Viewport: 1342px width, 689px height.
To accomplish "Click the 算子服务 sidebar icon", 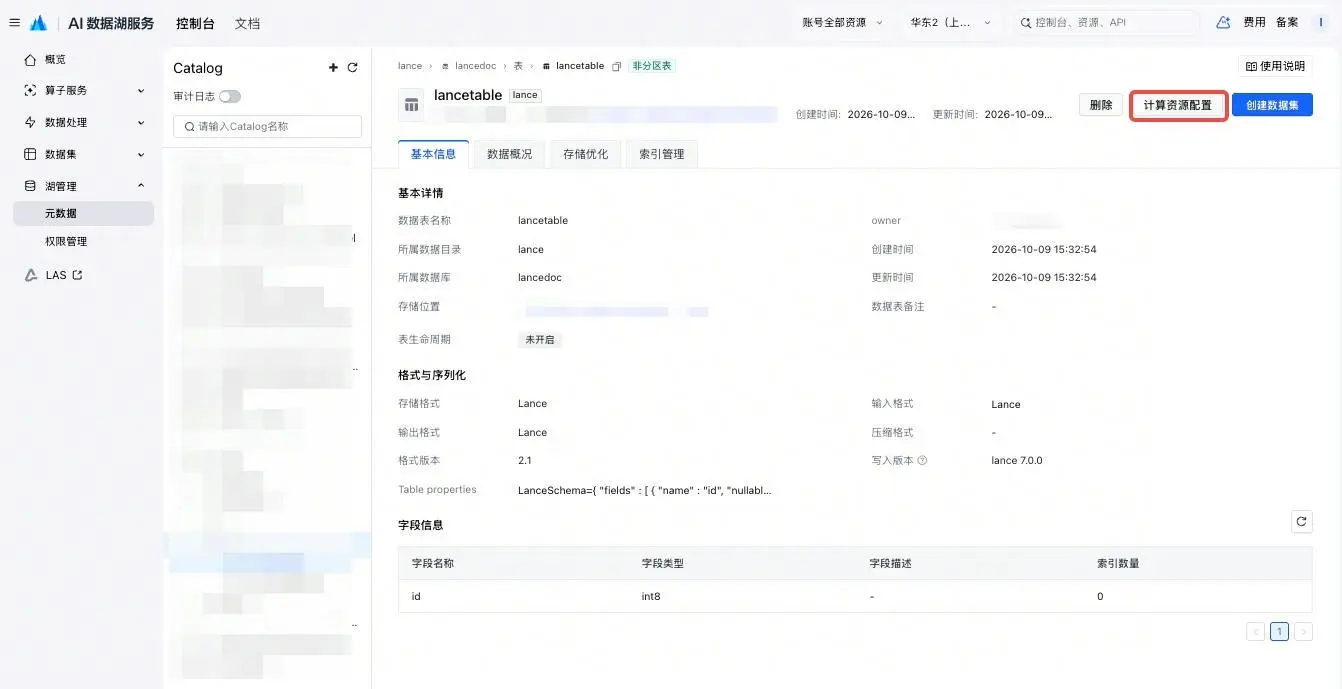I will click(x=30, y=90).
